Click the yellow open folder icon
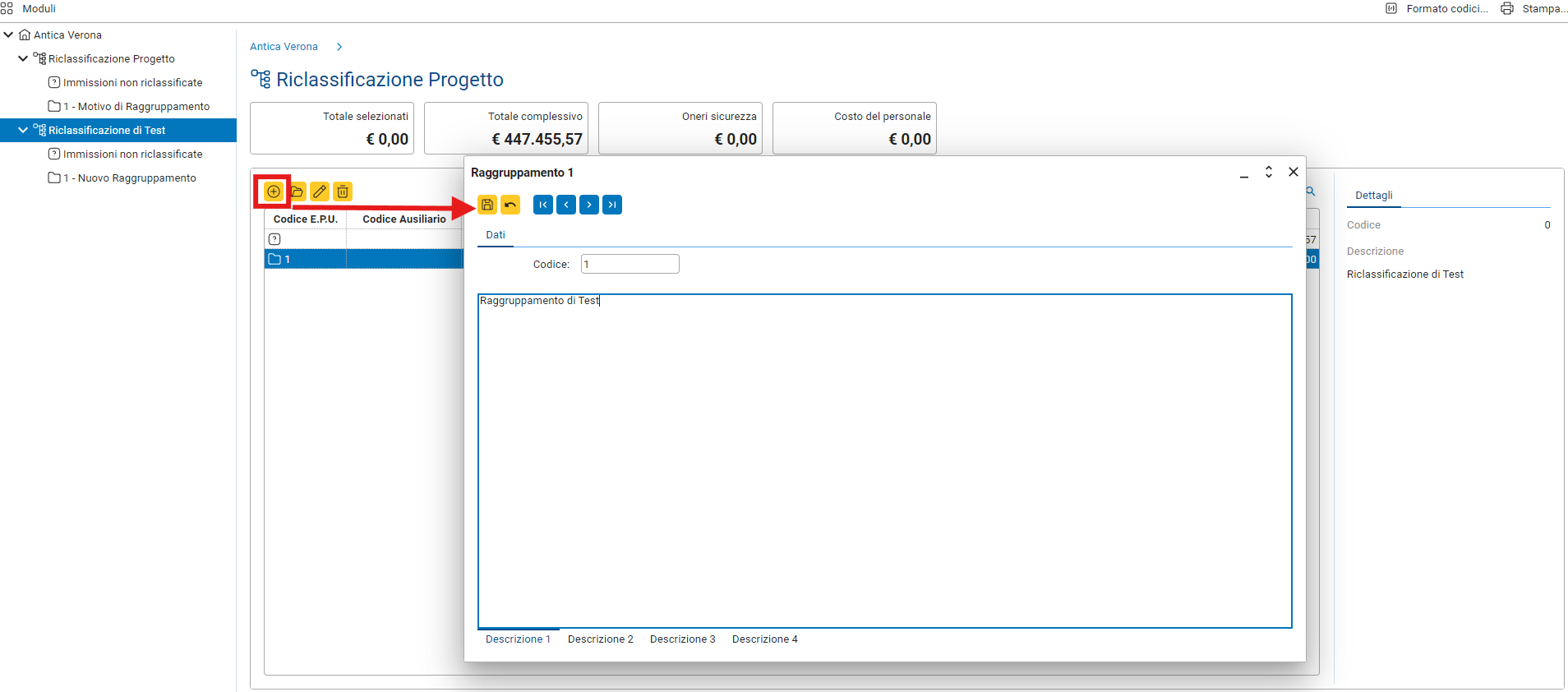Viewport: 1568px width, 692px height. coord(297,191)
